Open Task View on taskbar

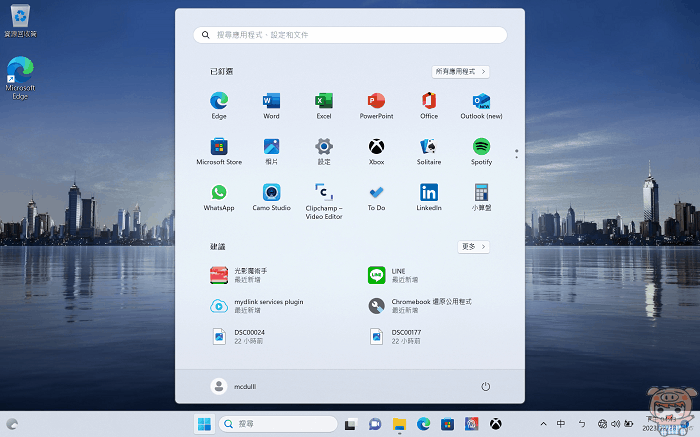click(x=351, y=424)
